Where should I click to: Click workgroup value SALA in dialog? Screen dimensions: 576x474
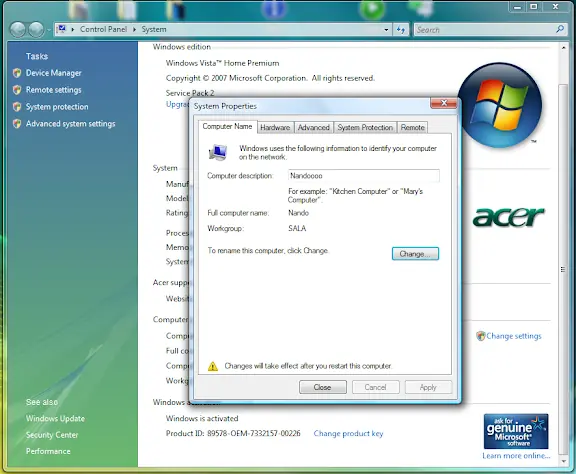pyautogui.click(x=297, y=229)
